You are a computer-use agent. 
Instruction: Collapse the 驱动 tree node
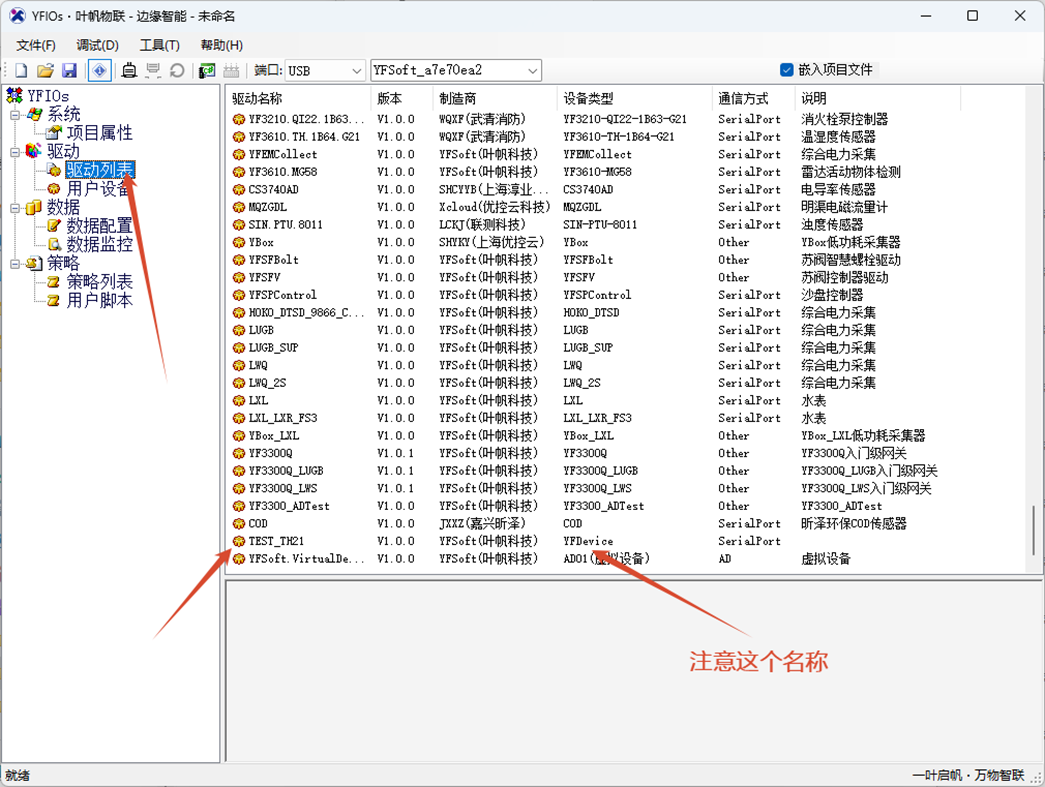click(x=15, y=152)
